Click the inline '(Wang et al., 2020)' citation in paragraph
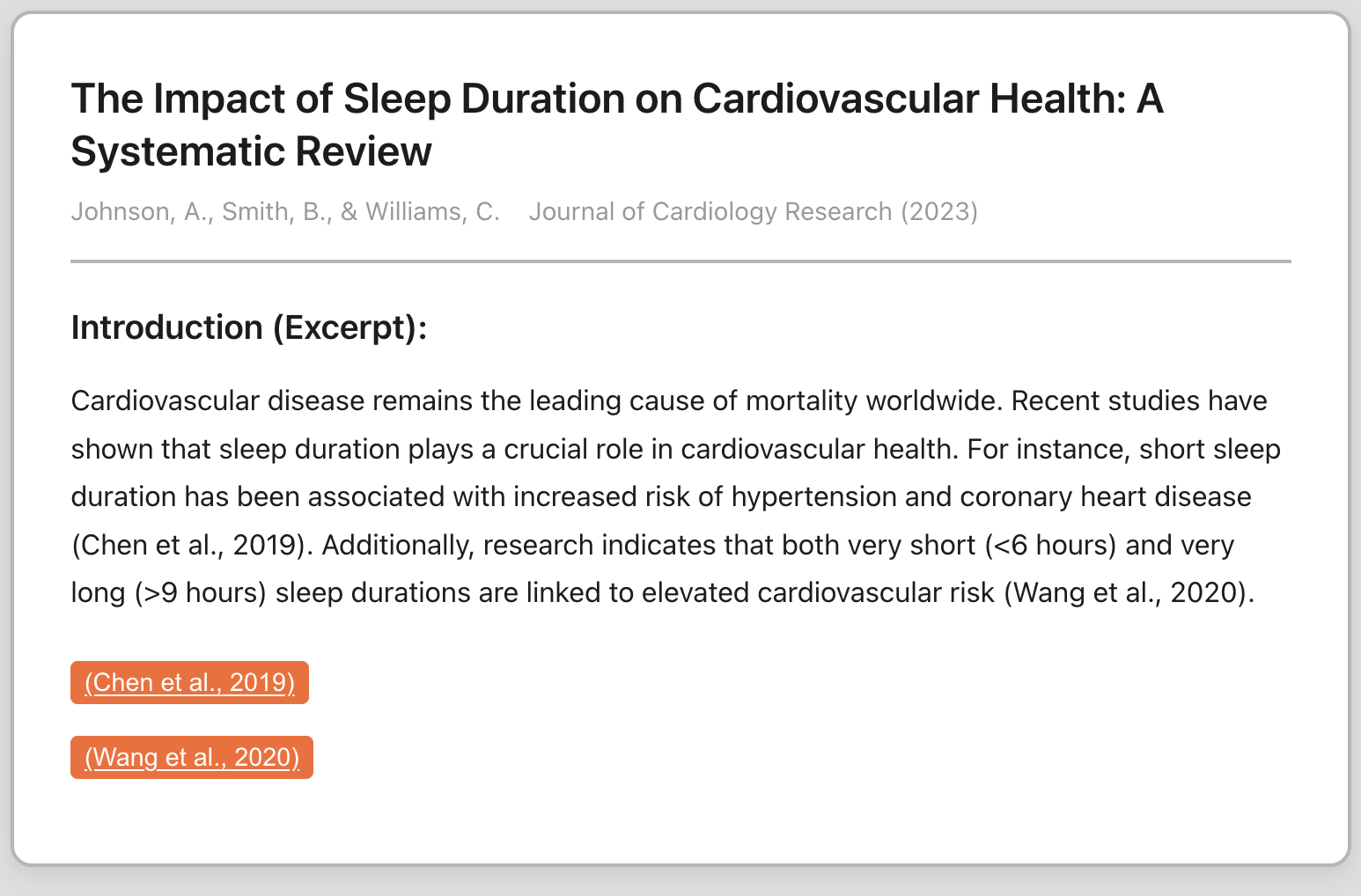The width and height of the screenshot is (1361, 896). tap(1129, 592)
